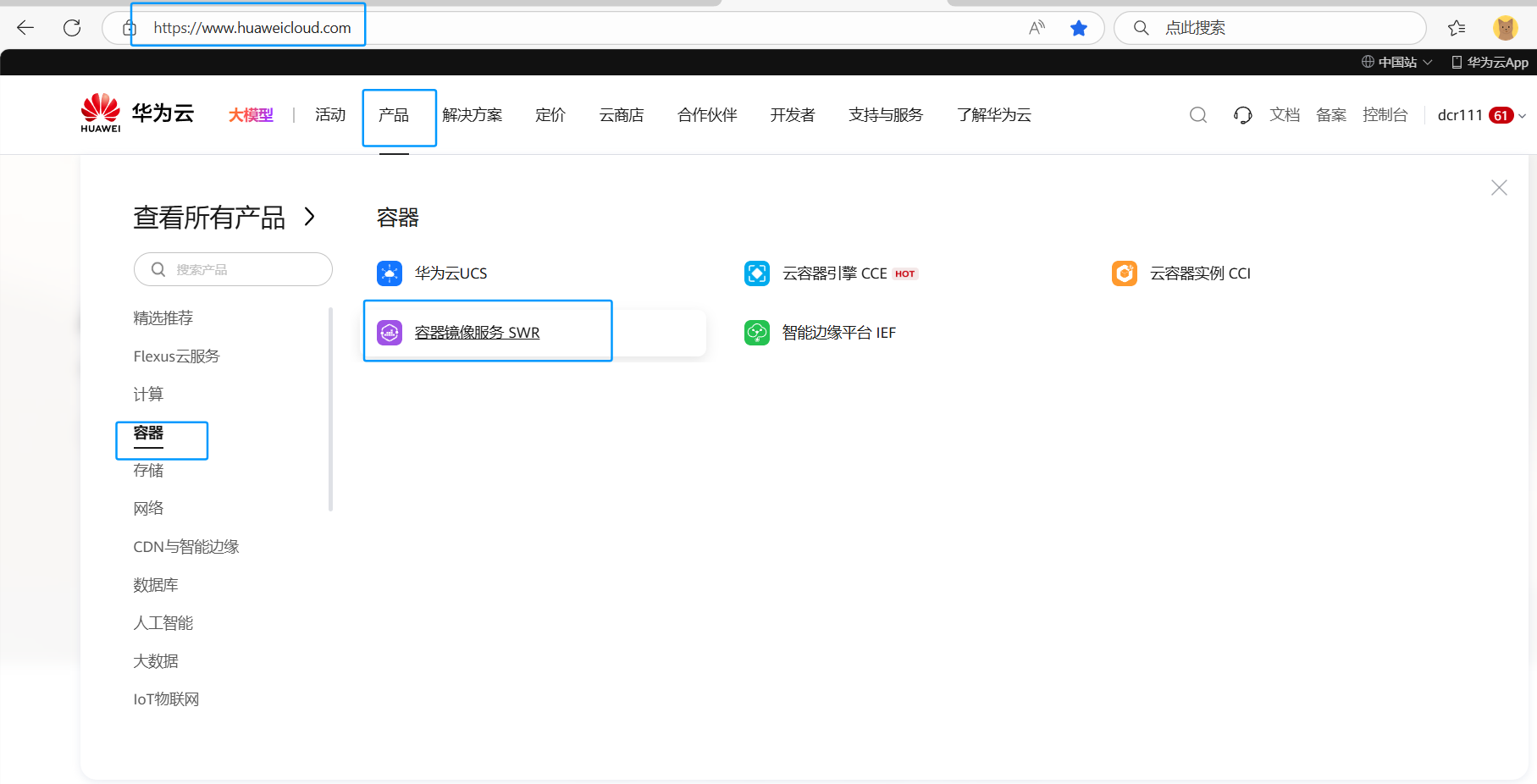Open the 大模型 menu
Screen dimensions: 1537x784
(x=251, y=115)
